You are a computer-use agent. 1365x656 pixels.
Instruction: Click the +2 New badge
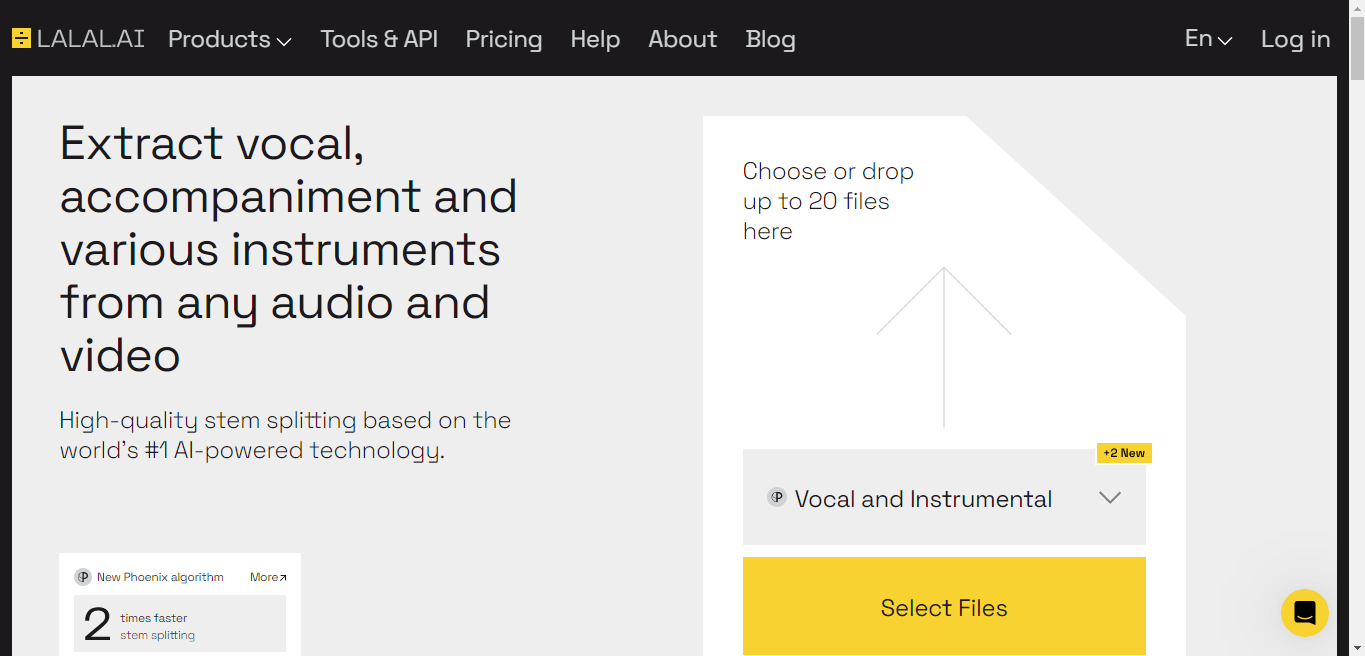click(1124, 453)
